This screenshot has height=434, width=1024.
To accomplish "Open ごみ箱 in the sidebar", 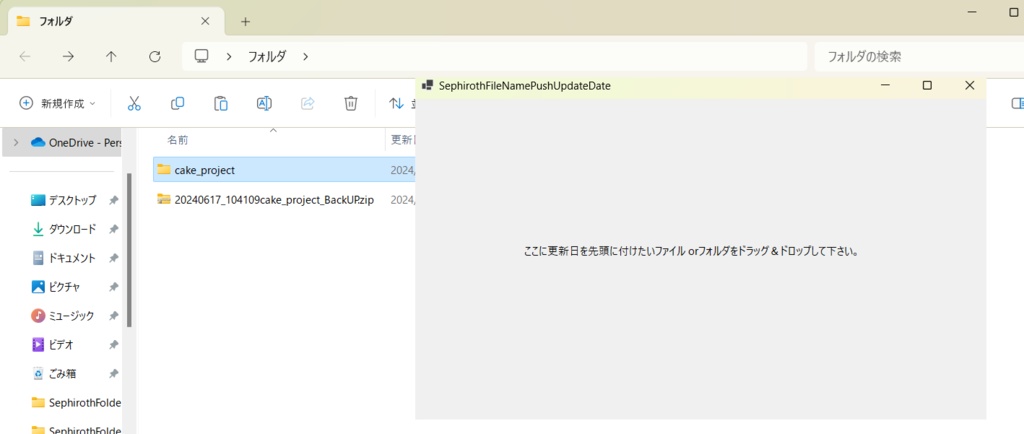I will [x=54, y=374].
